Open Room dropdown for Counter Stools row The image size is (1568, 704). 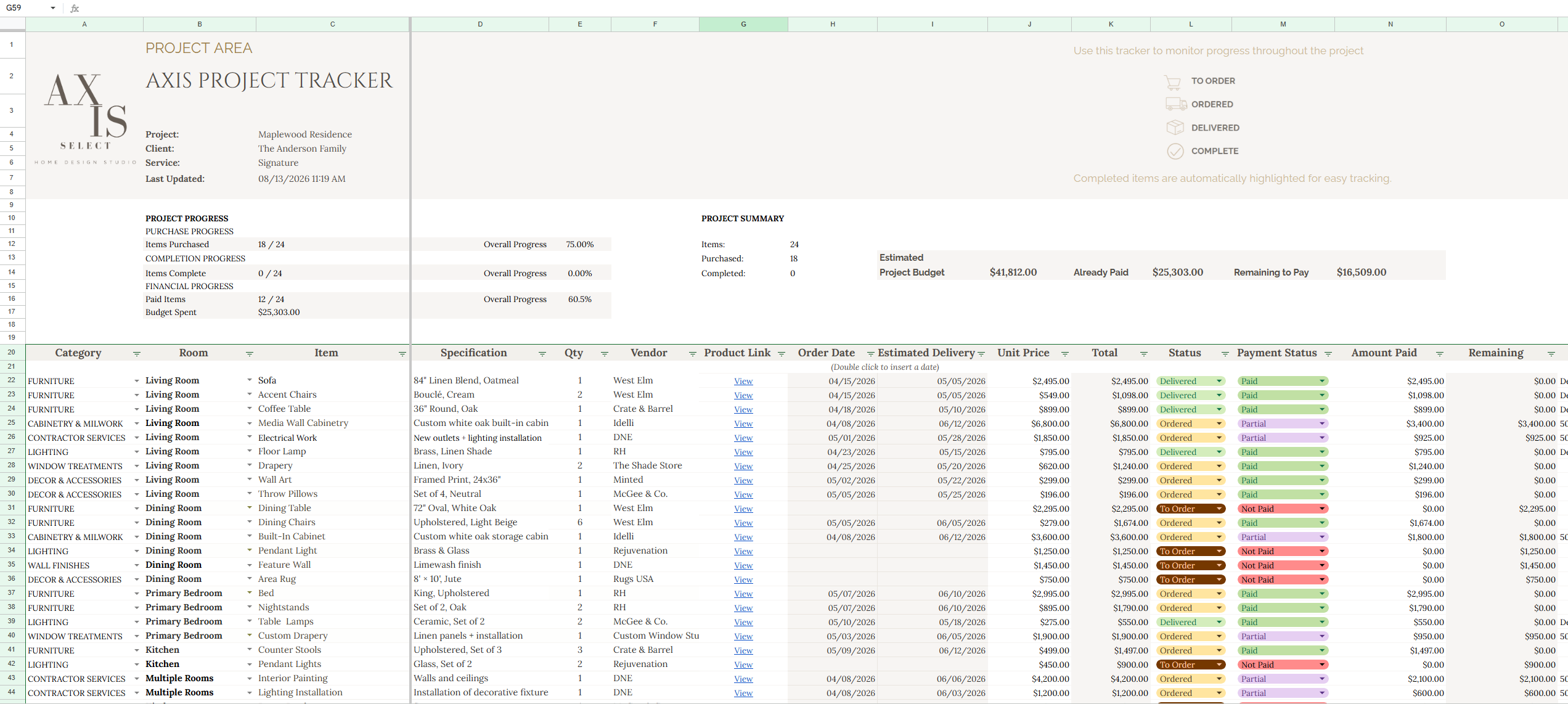pyautogui.click(x=250, y=650)
